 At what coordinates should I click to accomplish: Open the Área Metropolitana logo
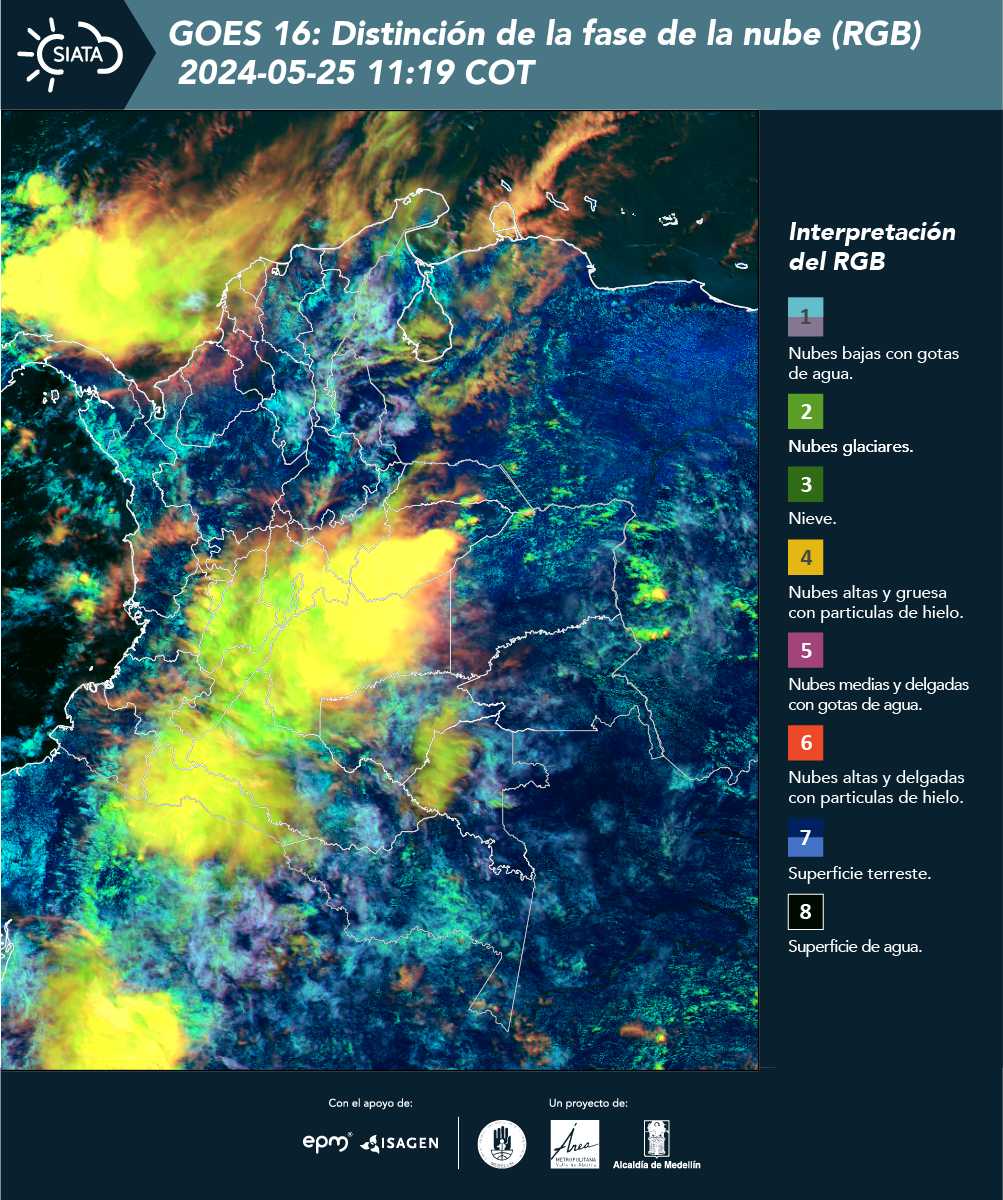(x=576, y=1144)
